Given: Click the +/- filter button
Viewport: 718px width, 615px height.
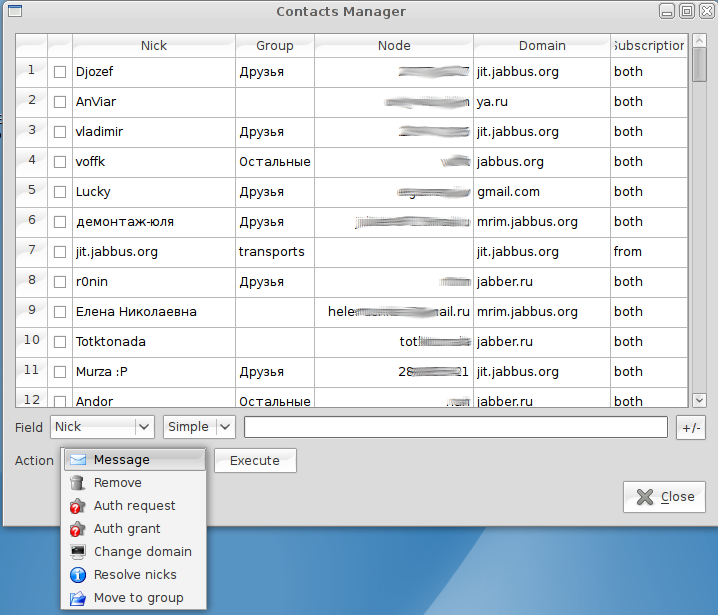Looking at the screenshot, I should [690, 427].
